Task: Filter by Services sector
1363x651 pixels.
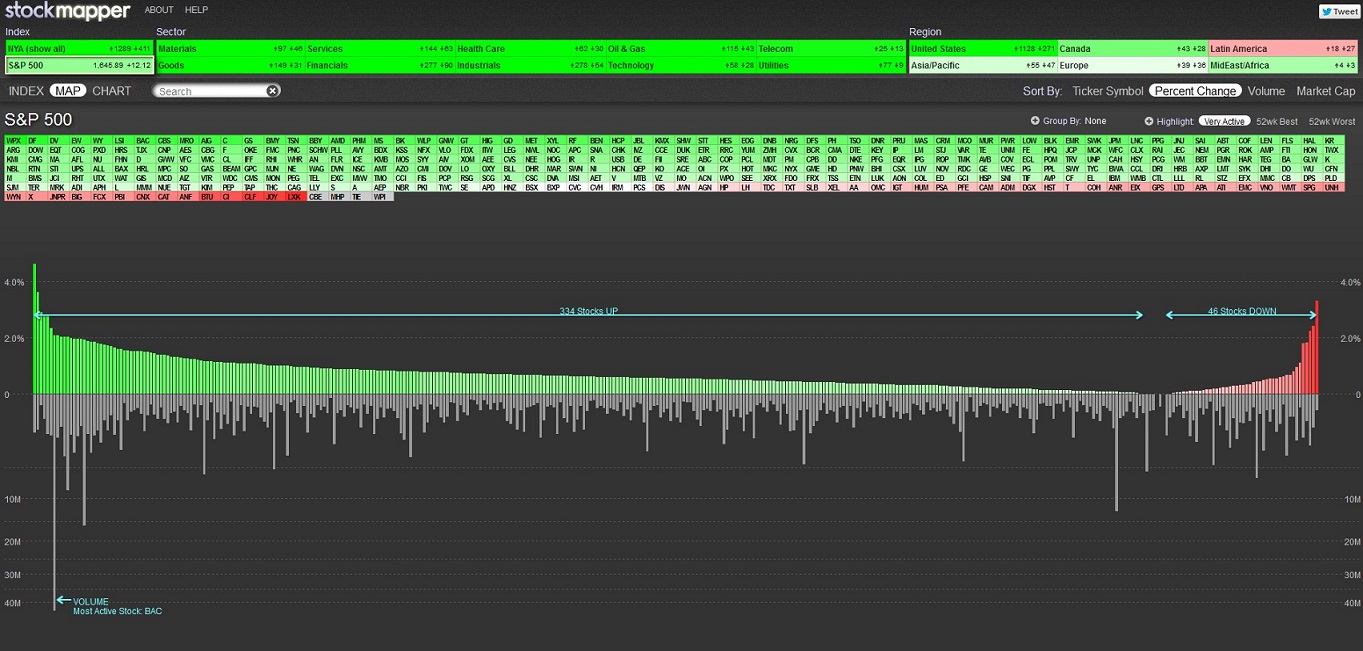Action: 380,48
